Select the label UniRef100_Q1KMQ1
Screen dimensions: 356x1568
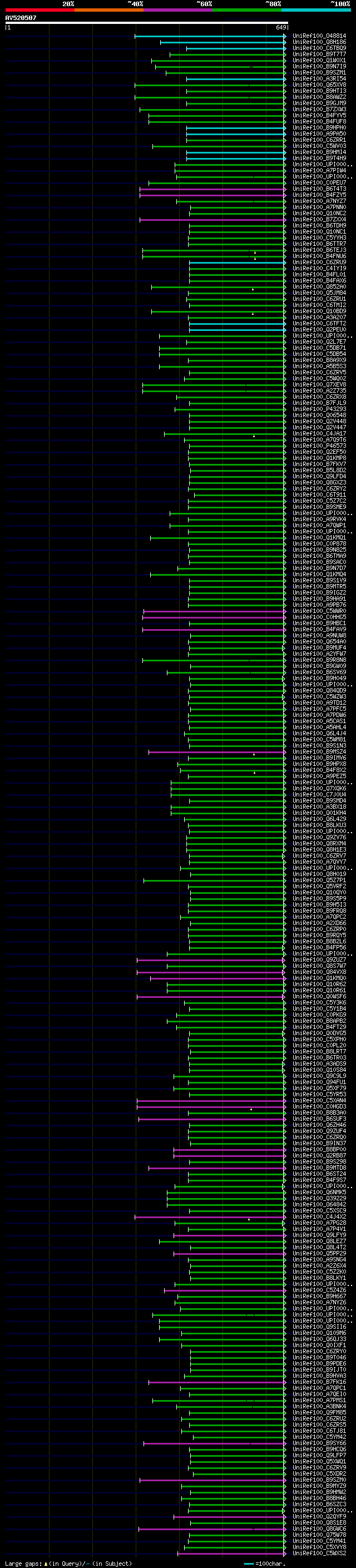[319, 538]
